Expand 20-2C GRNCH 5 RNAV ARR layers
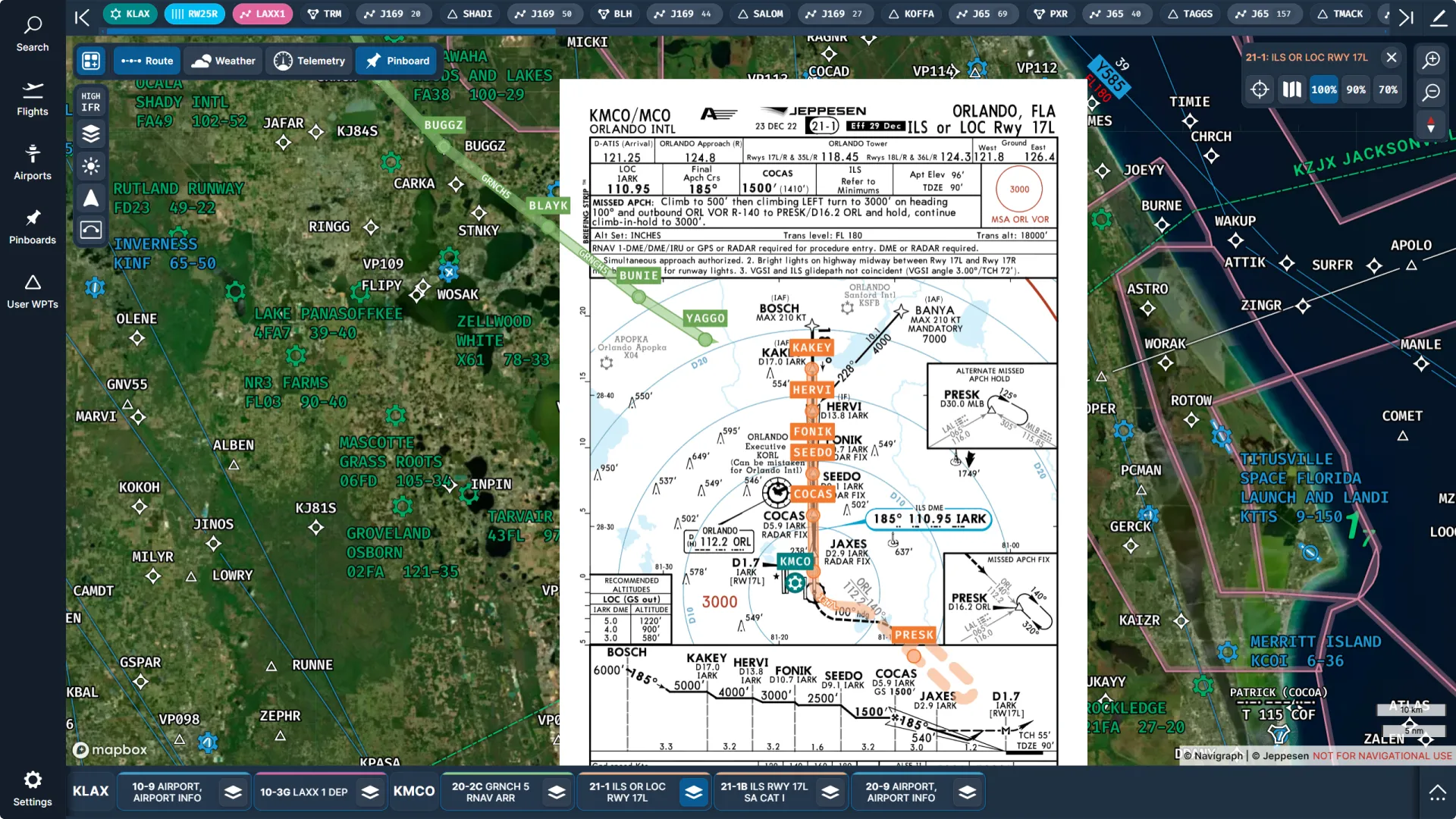This screenshot has width=1456, height=819. coord(557,792)
